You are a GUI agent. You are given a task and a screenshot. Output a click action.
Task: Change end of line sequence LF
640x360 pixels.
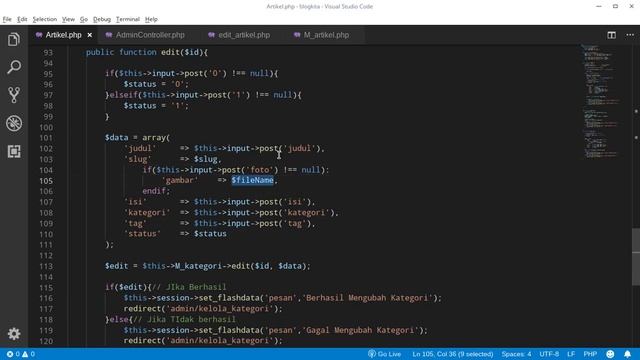571,354
